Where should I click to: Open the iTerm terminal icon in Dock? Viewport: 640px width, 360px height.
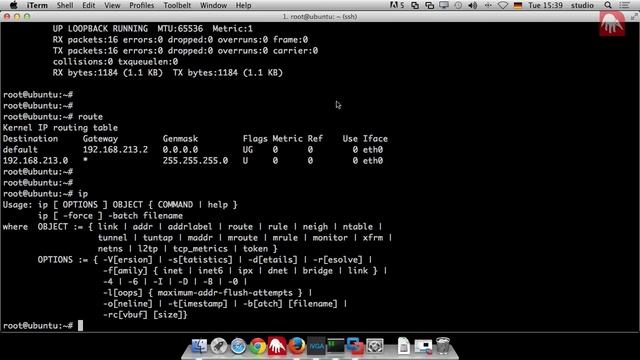click(336, 346)
